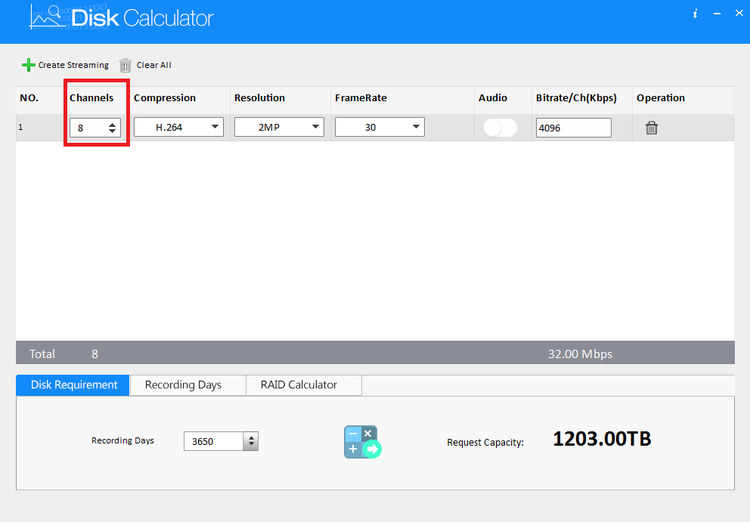
Task: Click the Bitrate field showing 4096
Action: click(x=574, y=128)
